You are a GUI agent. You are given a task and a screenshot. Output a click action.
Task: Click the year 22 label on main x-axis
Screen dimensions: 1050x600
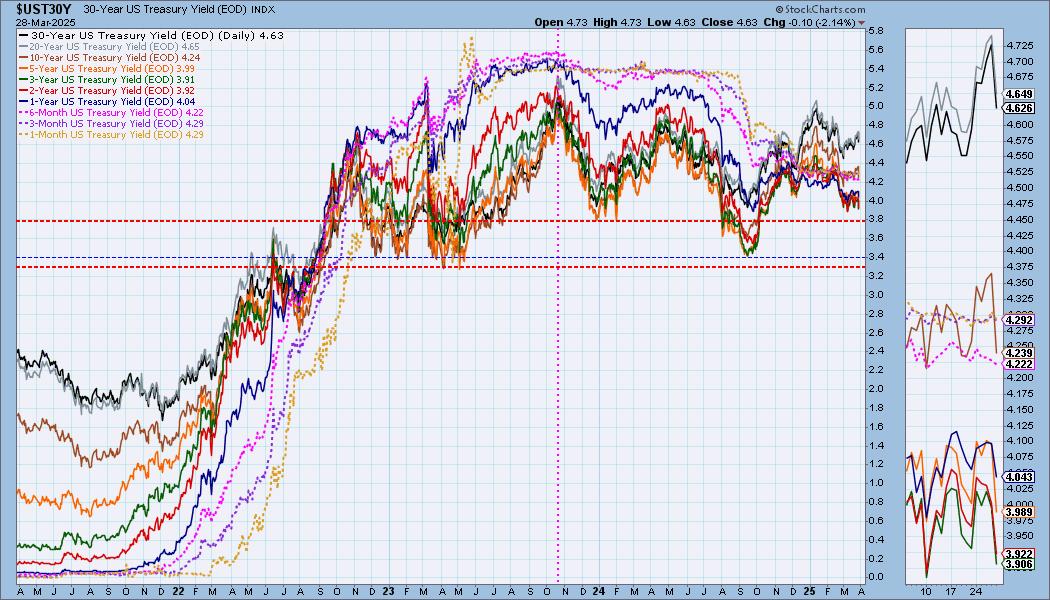(178, 591)
